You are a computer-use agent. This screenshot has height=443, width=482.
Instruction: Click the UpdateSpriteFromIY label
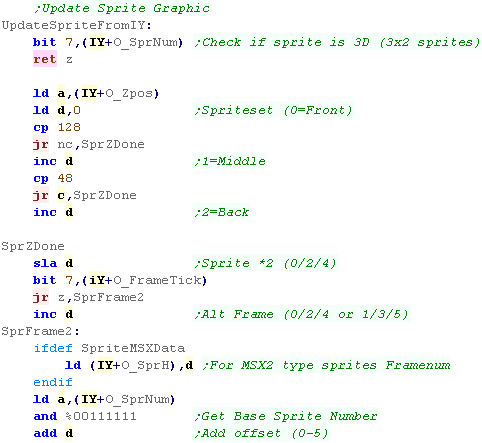tap(76, 25)
